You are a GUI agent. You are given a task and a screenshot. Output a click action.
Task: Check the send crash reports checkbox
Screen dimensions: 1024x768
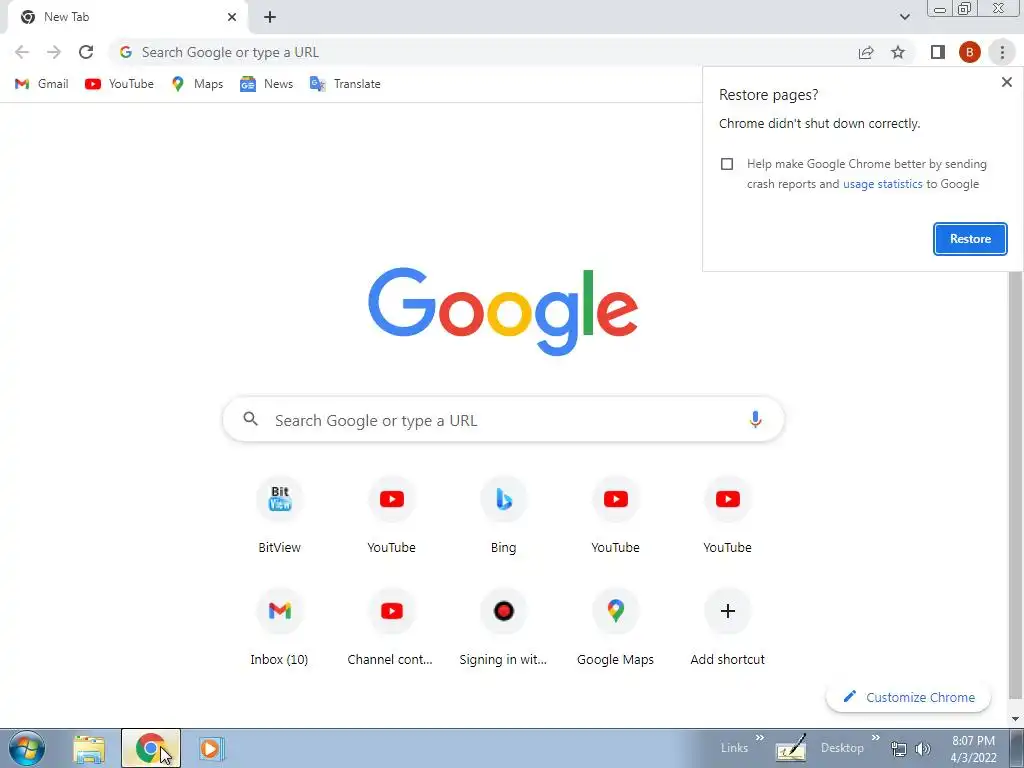pyautogui.click(x=727, y=164)
